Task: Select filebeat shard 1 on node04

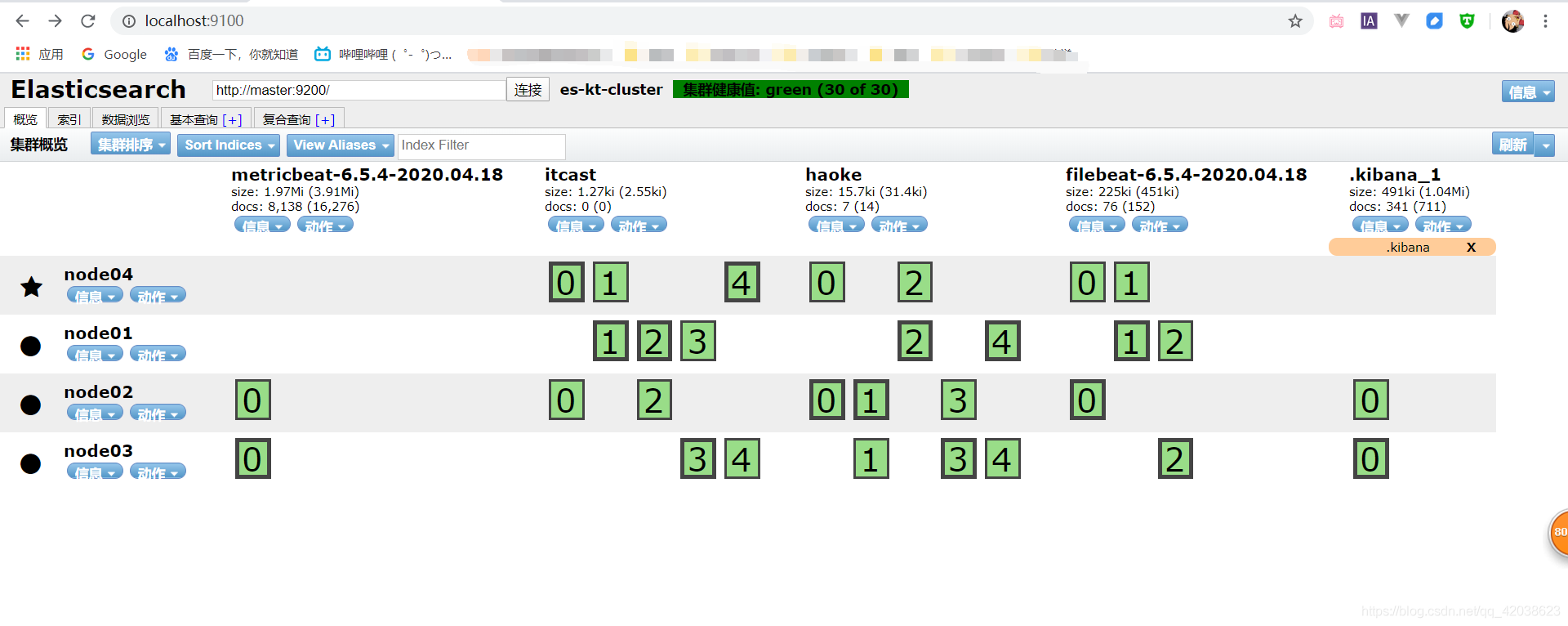Action: pyautogui.click(x=1132, y=282)
